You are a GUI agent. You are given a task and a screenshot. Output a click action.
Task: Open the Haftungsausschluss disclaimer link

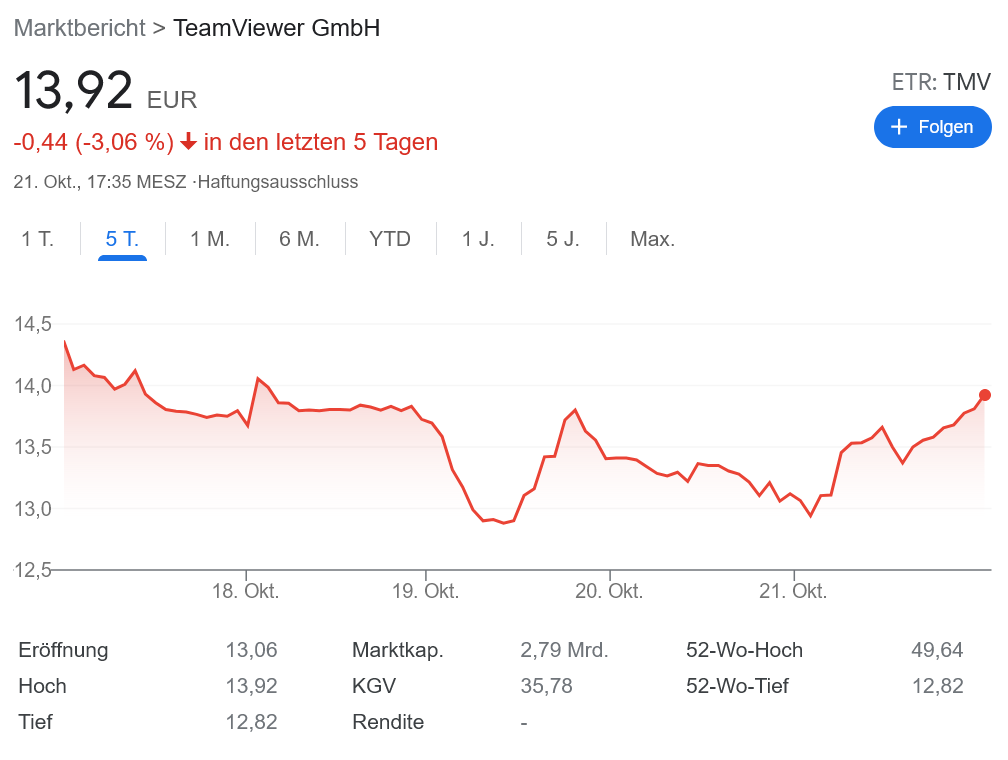280,182
